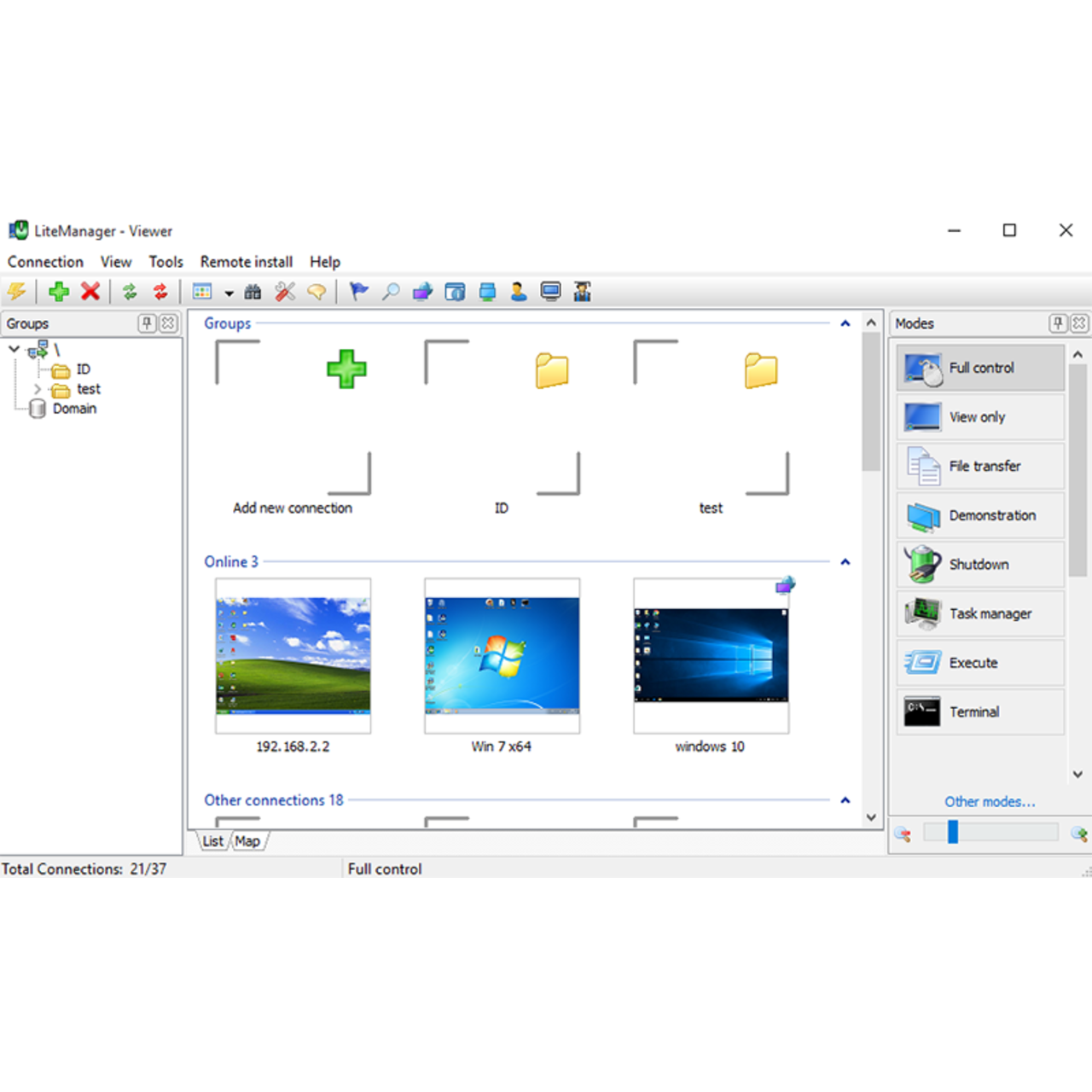Click the Other modes link

pos(990,802)
